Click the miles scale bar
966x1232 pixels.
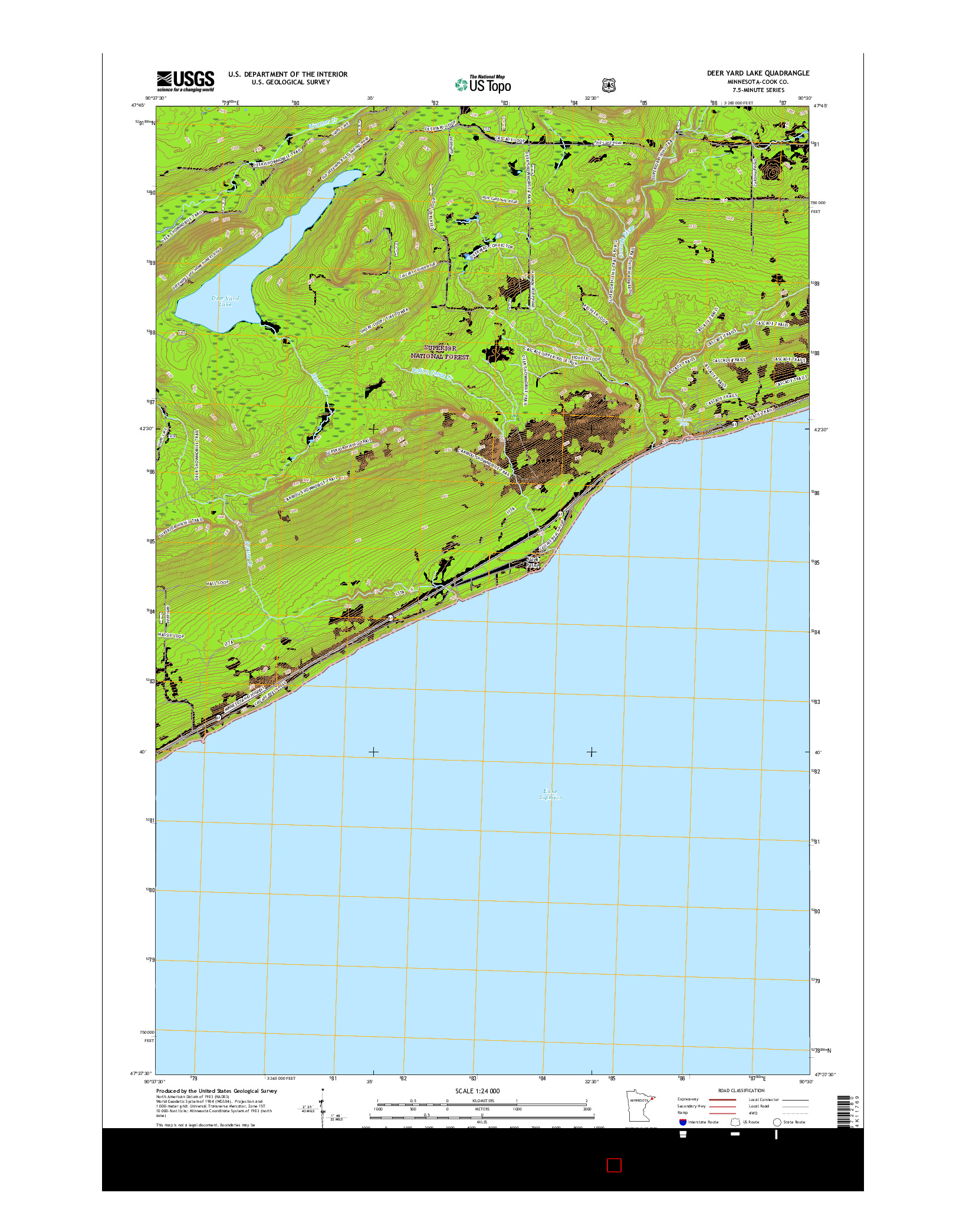(482, 1118)
